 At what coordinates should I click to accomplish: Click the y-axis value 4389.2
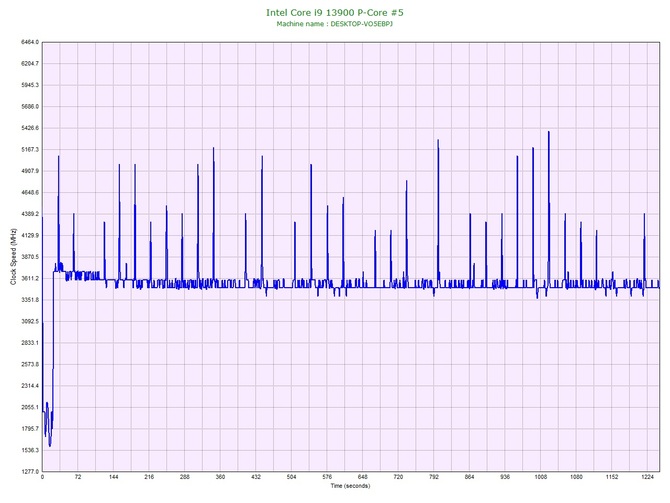pyautogui.click(x=30, y=214)
